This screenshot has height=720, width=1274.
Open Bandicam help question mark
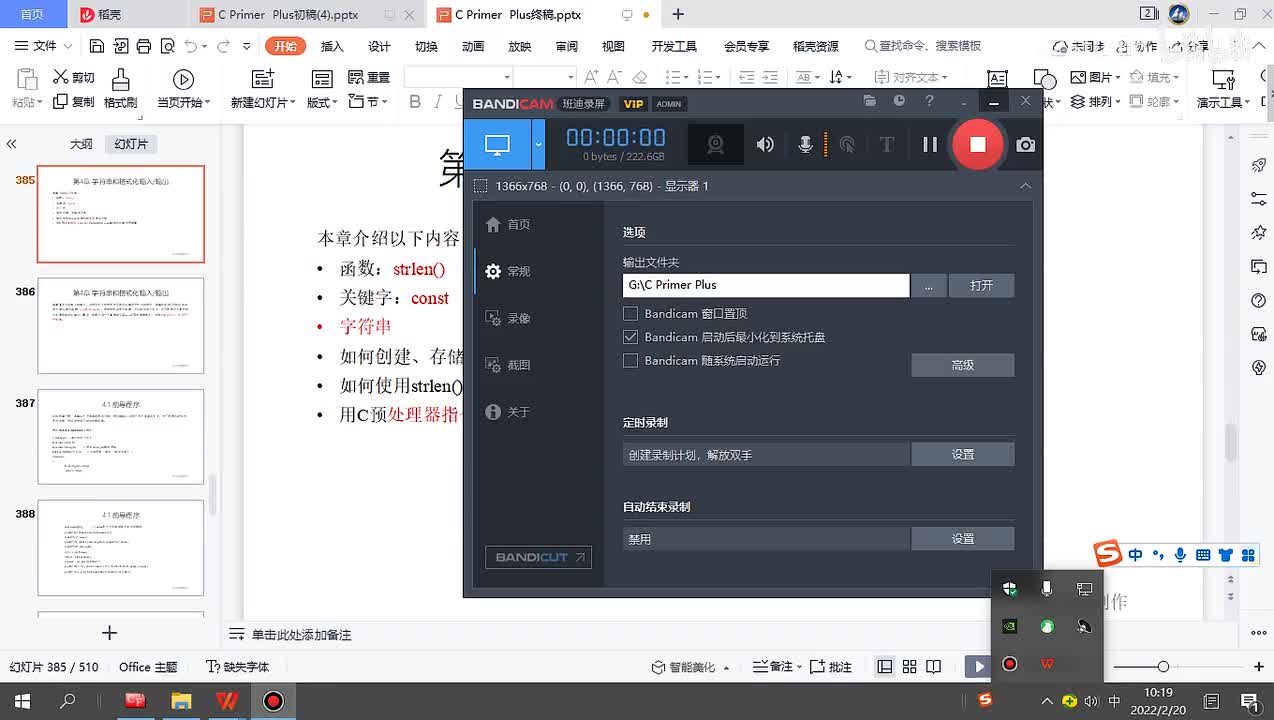point(929,101)
